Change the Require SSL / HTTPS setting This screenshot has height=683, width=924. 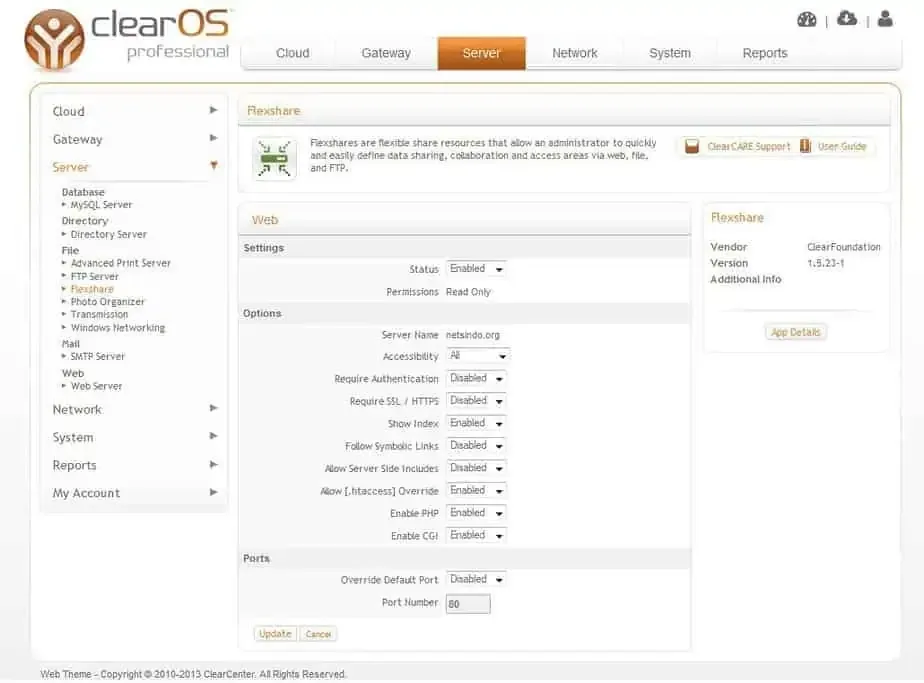click(476, 401)
